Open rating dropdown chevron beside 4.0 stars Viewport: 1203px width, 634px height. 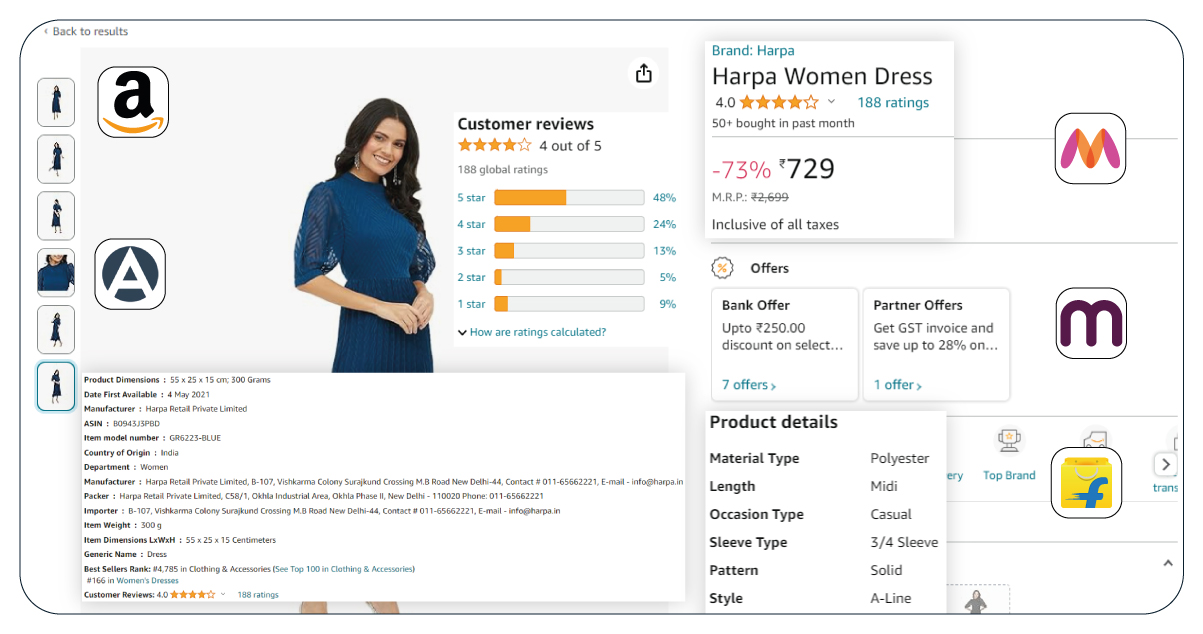click(831, 102)
